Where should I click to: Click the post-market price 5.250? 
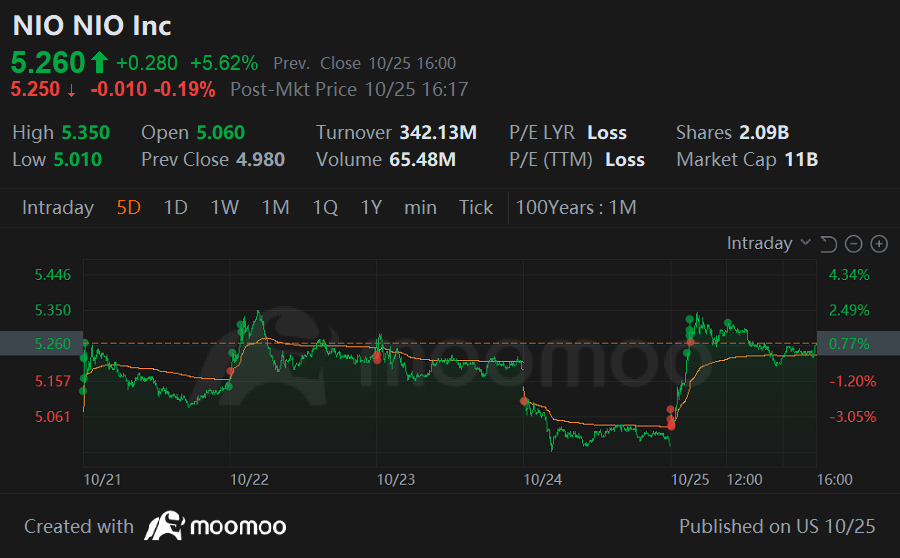(35, 90)
